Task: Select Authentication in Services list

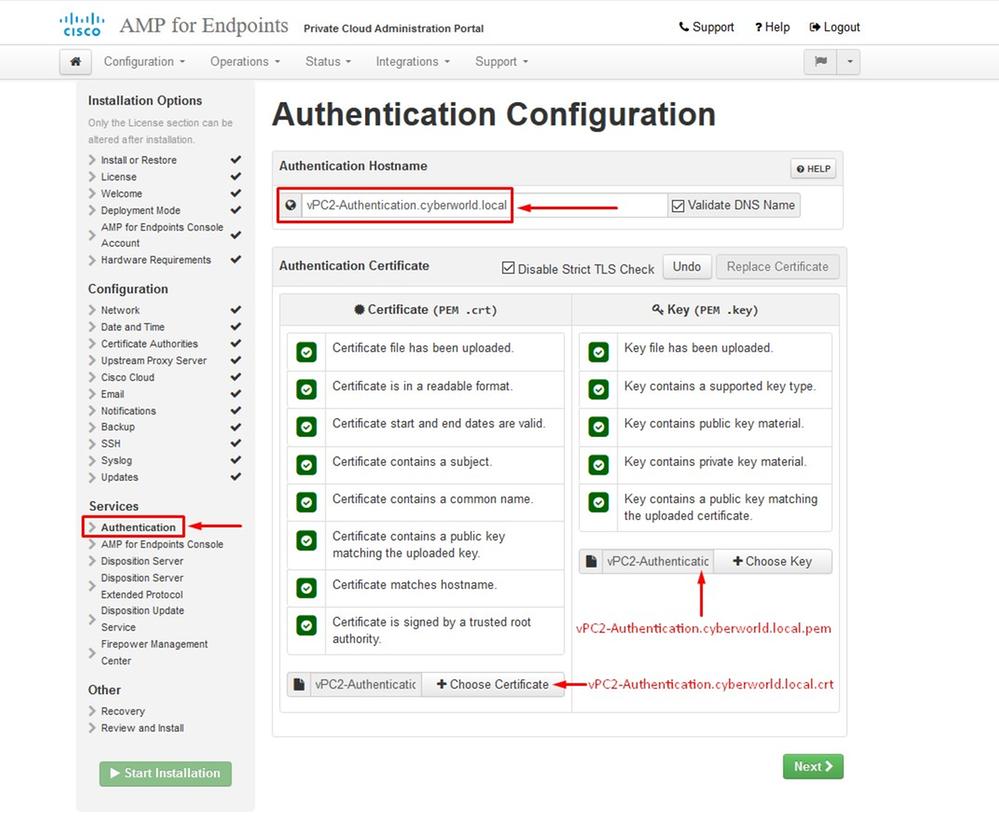Action: click(138, 527)
